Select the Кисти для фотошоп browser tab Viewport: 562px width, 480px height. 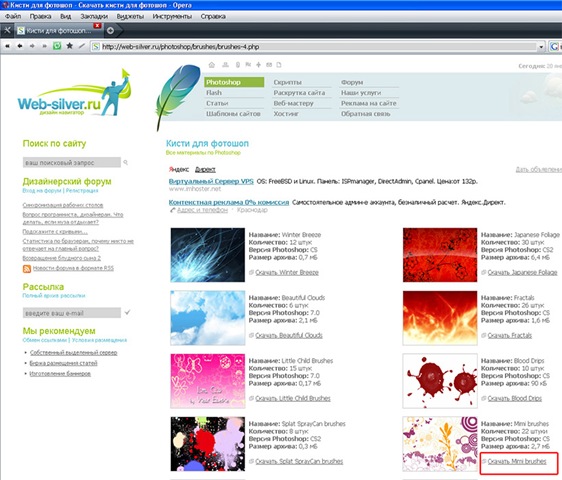point(57,31)
